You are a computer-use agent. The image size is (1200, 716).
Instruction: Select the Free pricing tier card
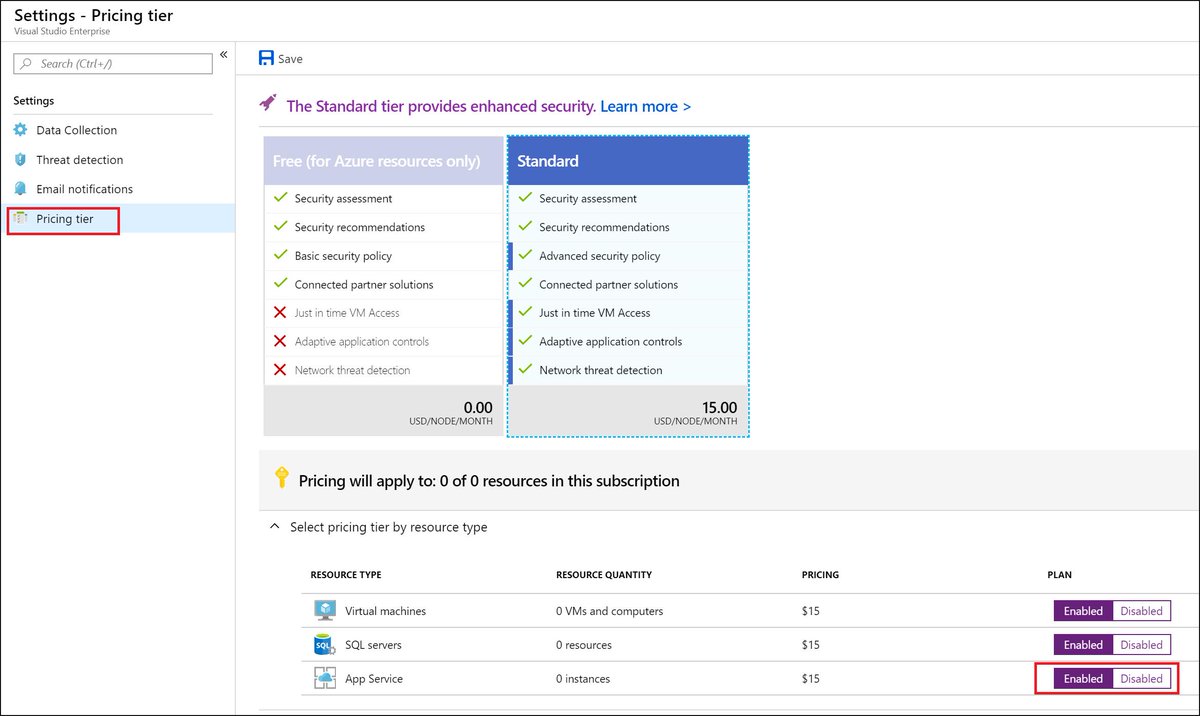tap(383, 160)
